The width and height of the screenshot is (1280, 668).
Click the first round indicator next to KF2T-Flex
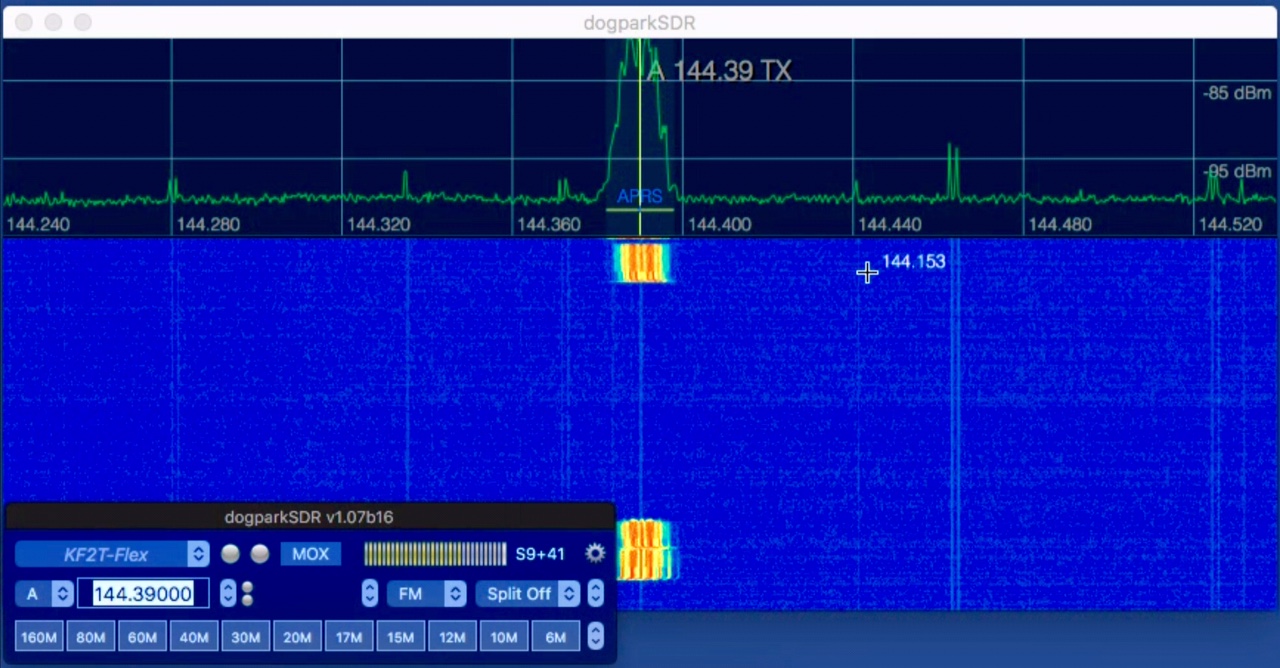click(230, 554)
